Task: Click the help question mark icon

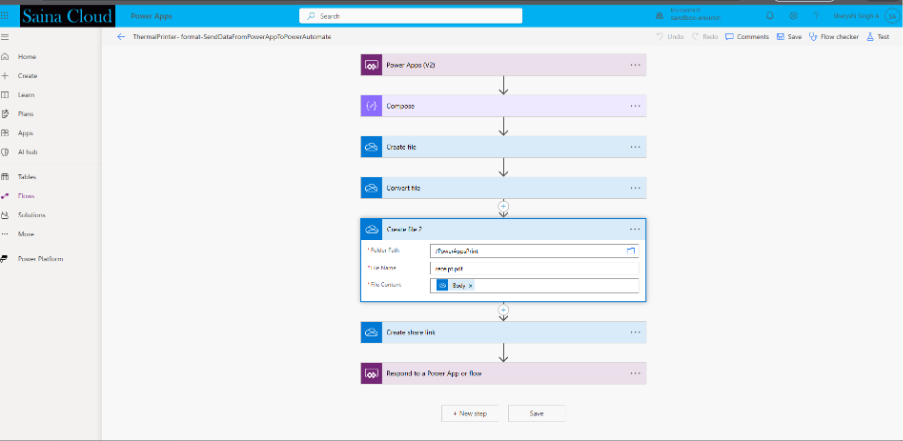Action: click(x=816, y=16)
